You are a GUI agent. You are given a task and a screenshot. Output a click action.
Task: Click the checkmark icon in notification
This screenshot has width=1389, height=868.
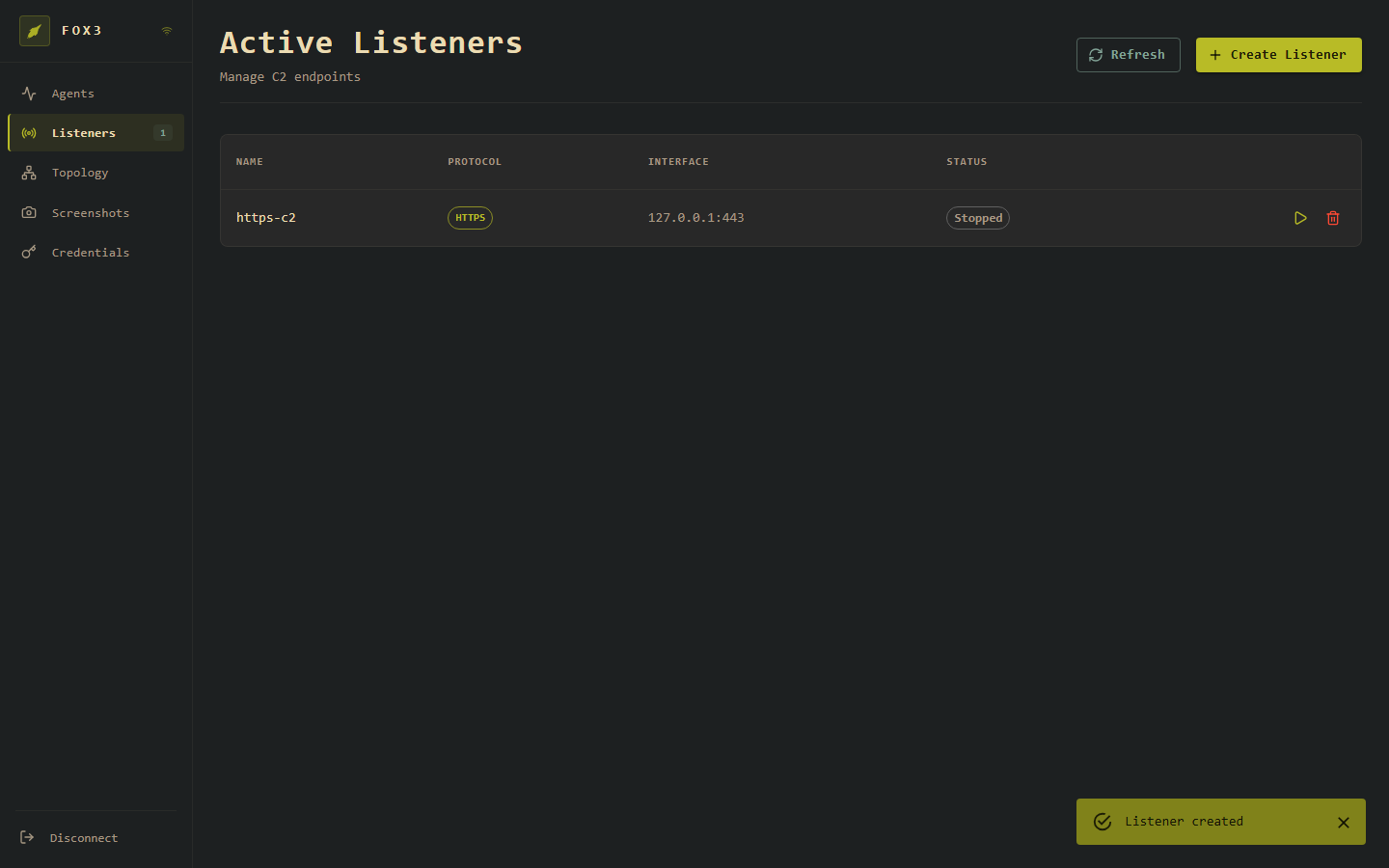coord(1103,822)
